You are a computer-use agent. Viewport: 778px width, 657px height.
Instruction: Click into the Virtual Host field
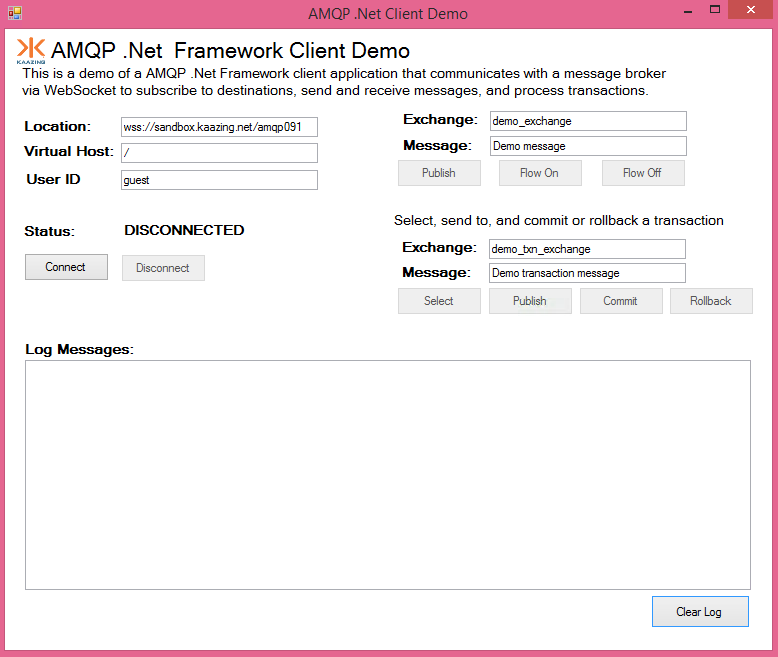219,153
